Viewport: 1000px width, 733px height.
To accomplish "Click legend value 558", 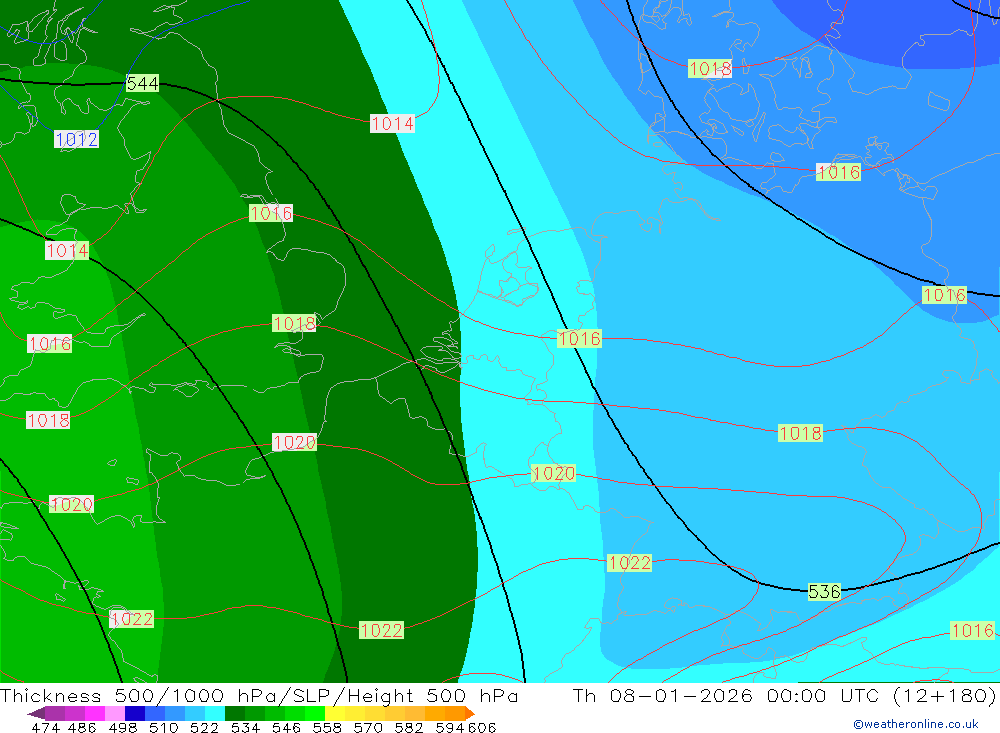I will (327, 727).
